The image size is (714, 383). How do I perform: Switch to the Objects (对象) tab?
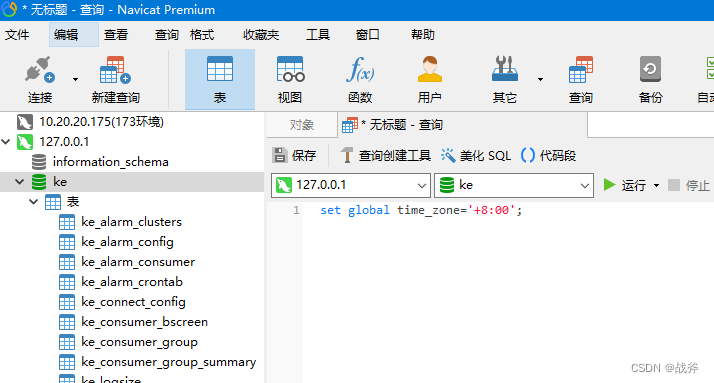point(301,125)
